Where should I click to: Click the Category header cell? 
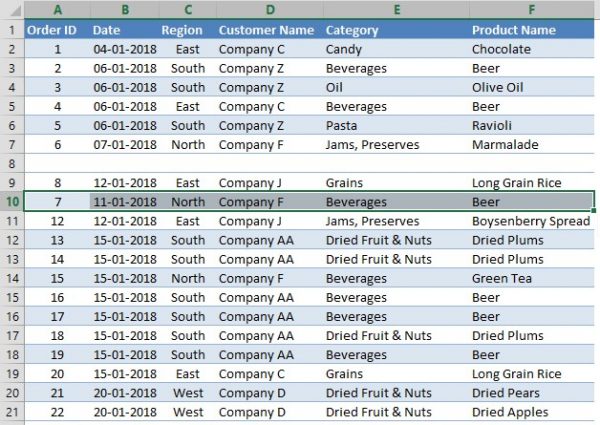point(397,30)
